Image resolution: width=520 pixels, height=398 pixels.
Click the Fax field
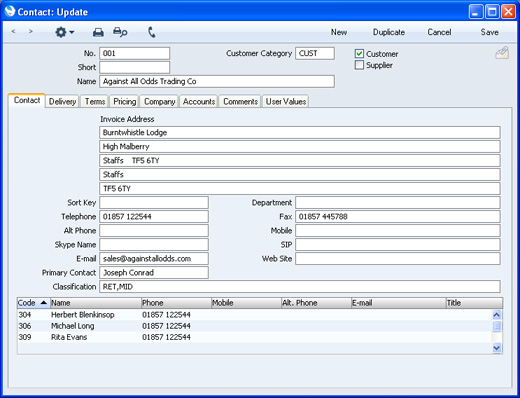point(398,216)
